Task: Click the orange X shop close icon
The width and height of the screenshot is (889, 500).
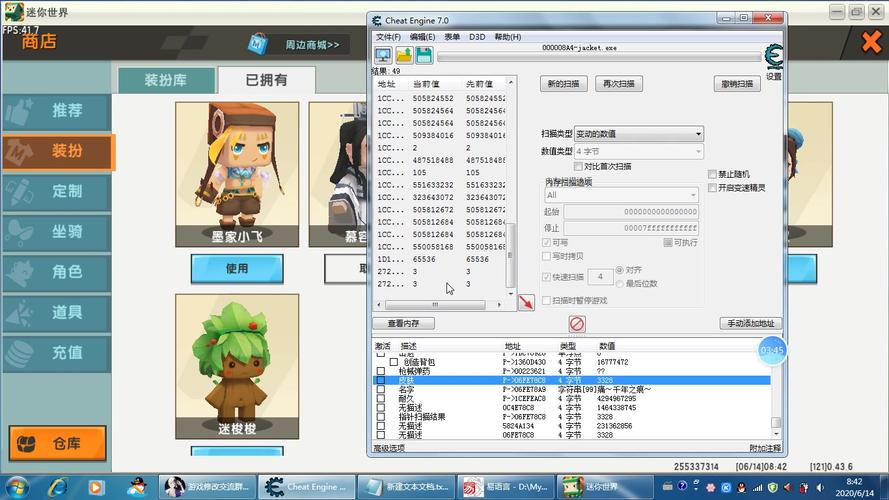Action: point(871,43)
